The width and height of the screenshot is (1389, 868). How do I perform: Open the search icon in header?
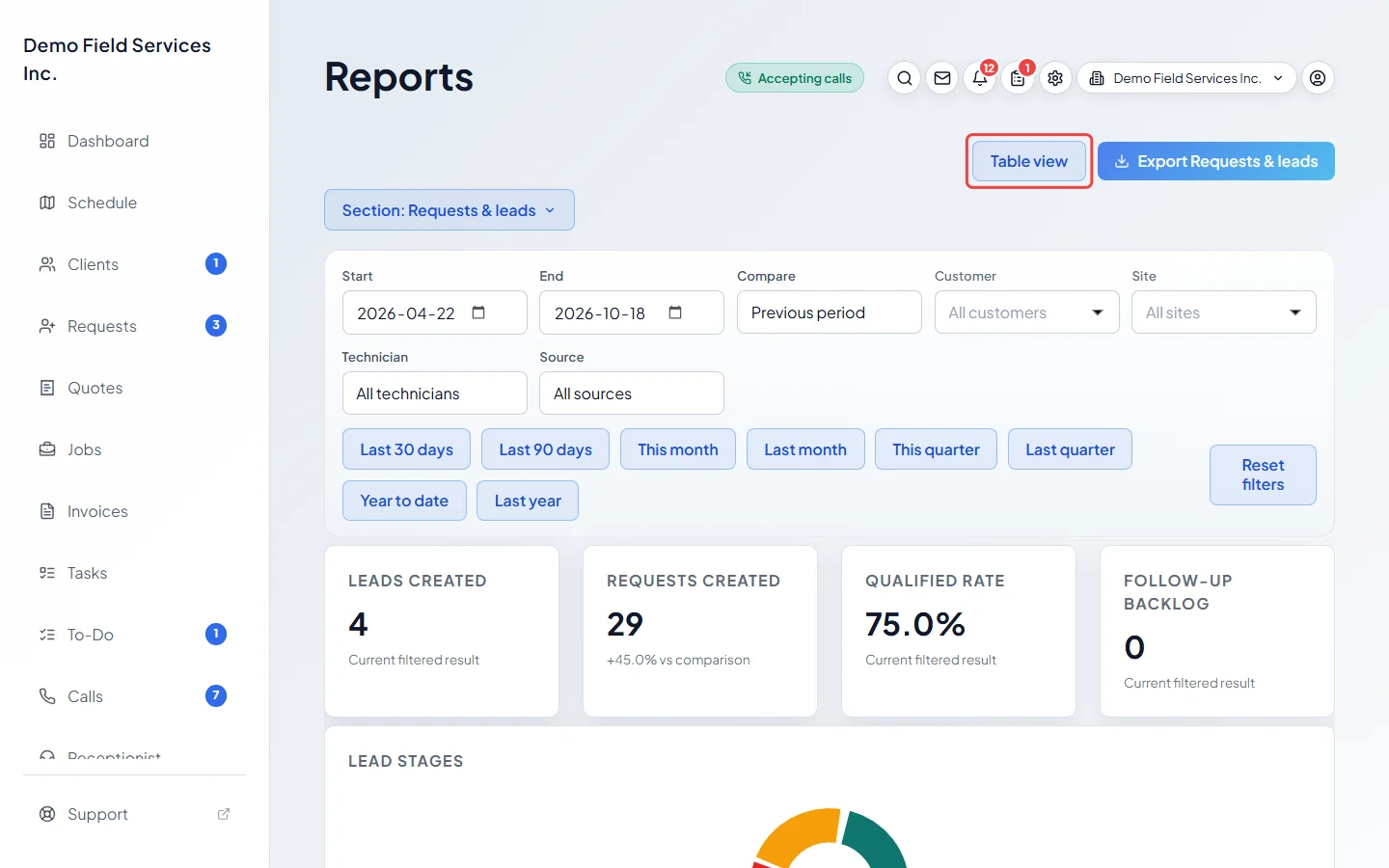point(904,78)
